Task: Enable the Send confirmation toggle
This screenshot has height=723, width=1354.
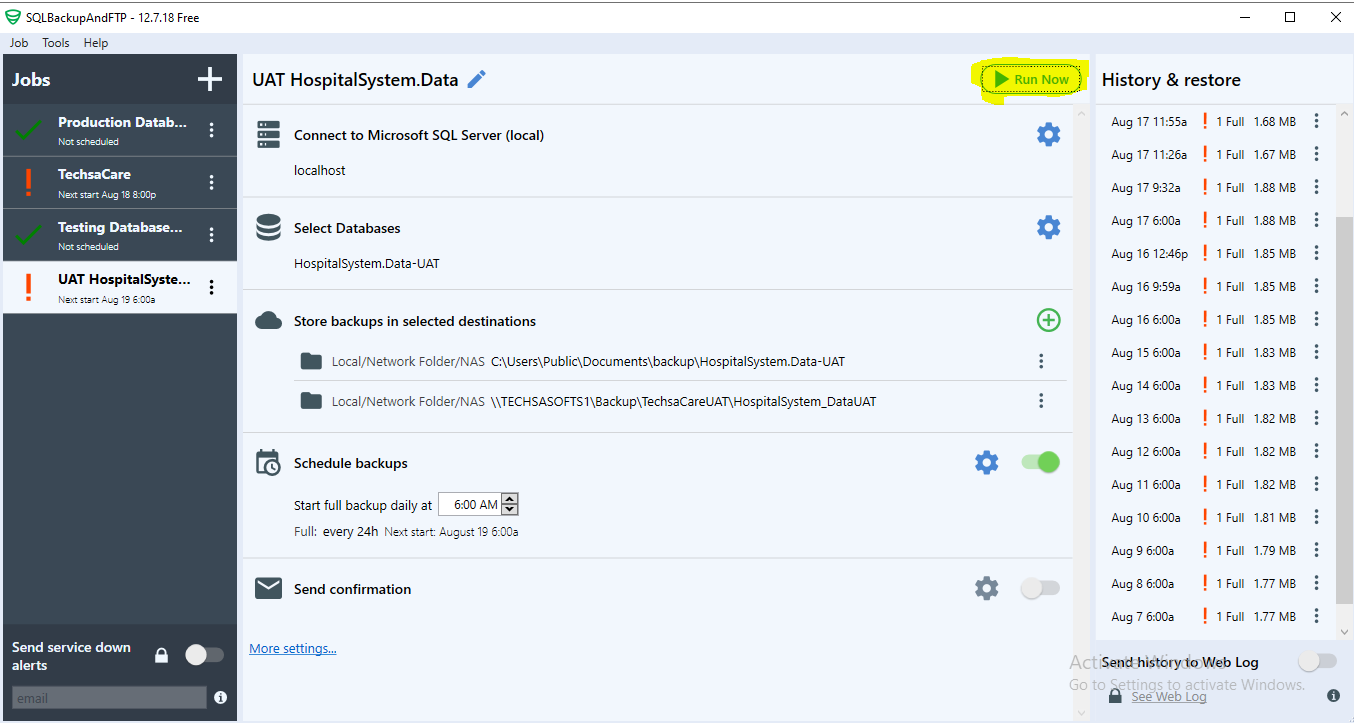Action: [x=1040, y=588]
